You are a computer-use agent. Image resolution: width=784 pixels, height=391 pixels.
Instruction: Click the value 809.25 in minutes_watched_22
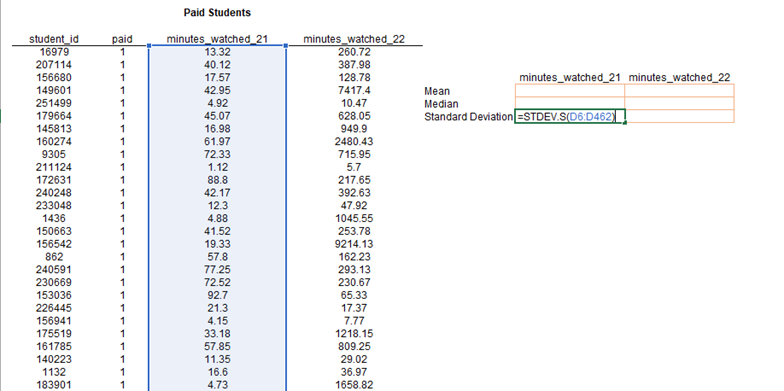point(354,346)
